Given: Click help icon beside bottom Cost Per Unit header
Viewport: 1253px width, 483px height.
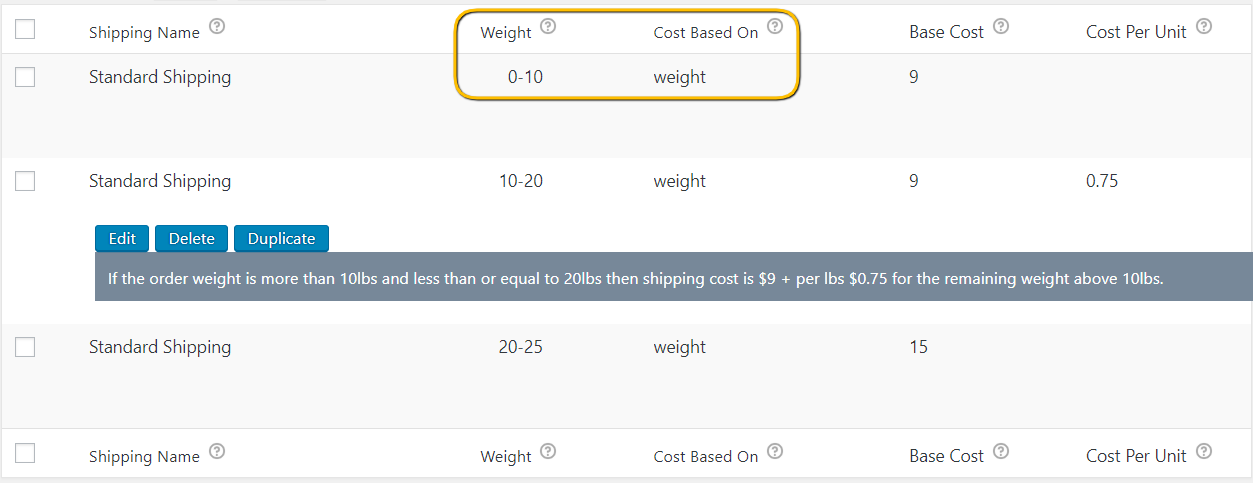Looking at the screenshot, I should (x=1204, y=451).
